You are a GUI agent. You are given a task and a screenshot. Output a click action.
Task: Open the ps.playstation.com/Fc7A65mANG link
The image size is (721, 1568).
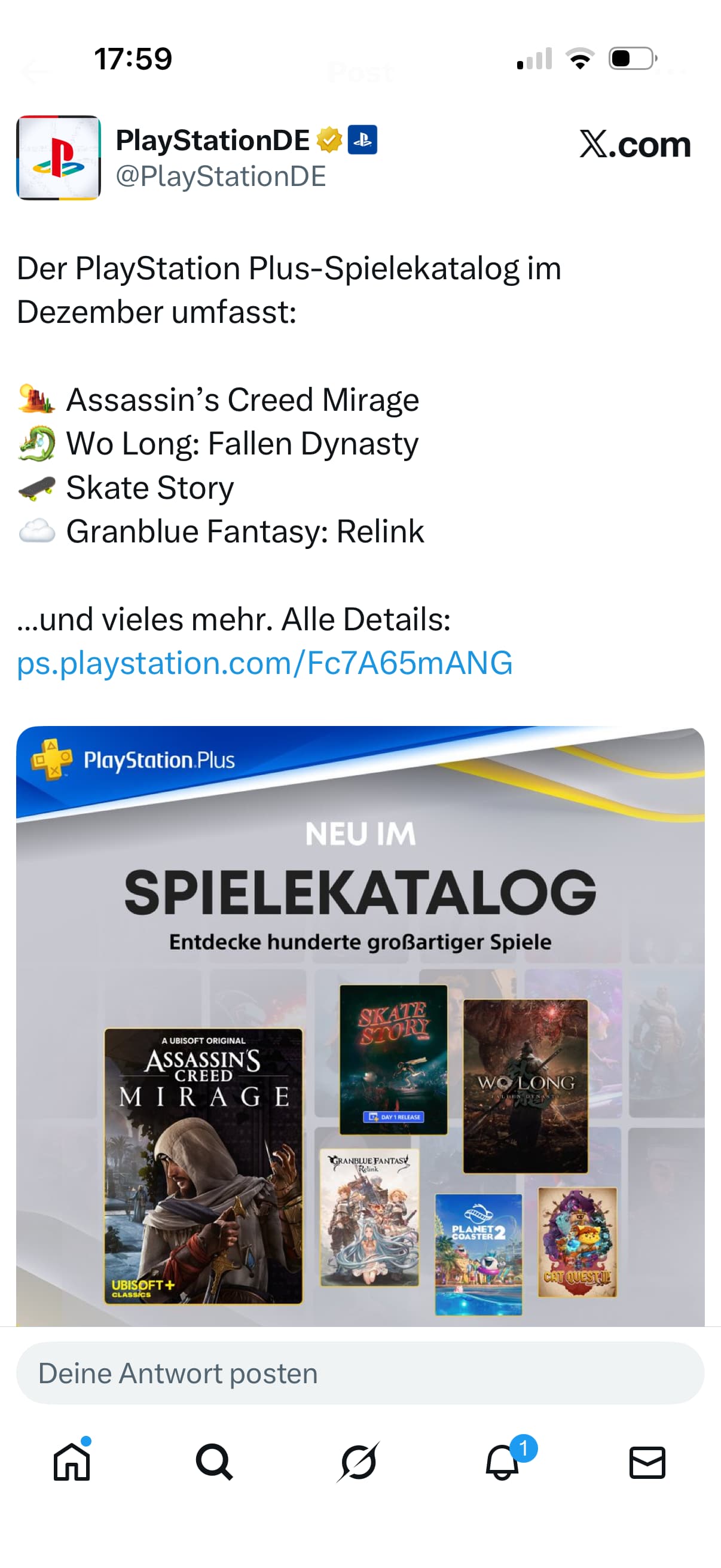tap(265, 663)
